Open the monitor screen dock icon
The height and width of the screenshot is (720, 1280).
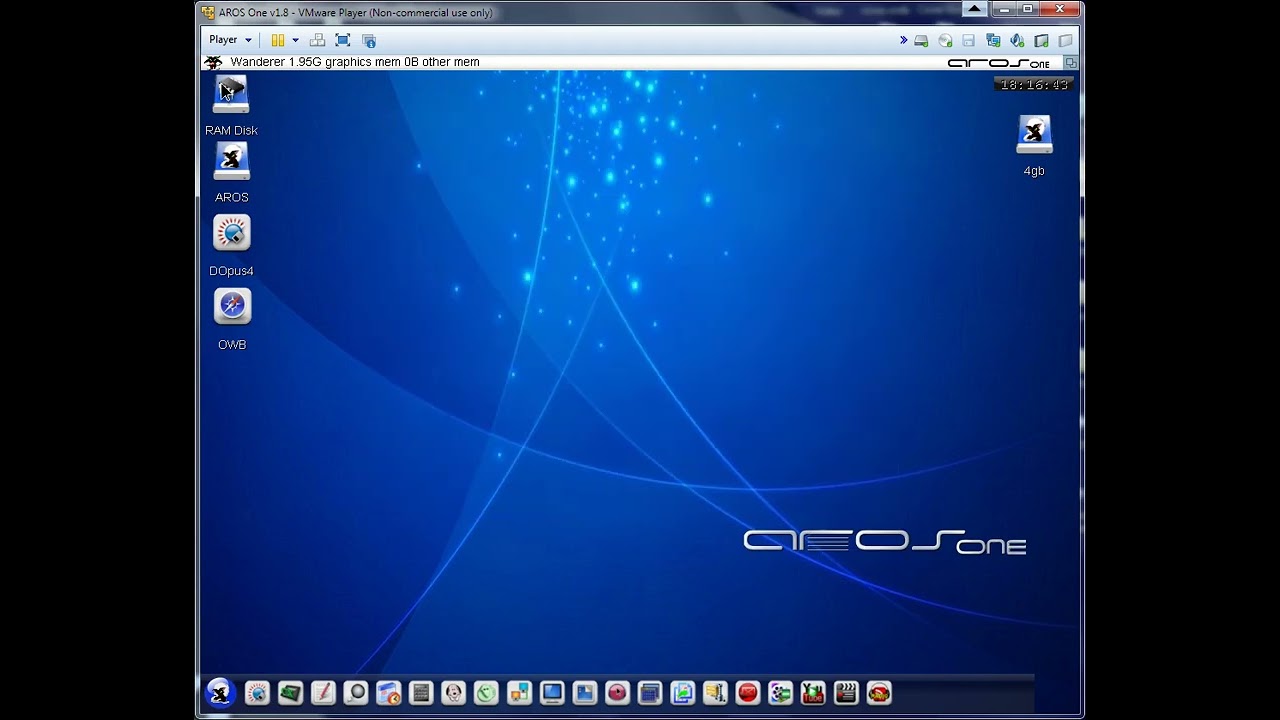(x=552, y=692)
